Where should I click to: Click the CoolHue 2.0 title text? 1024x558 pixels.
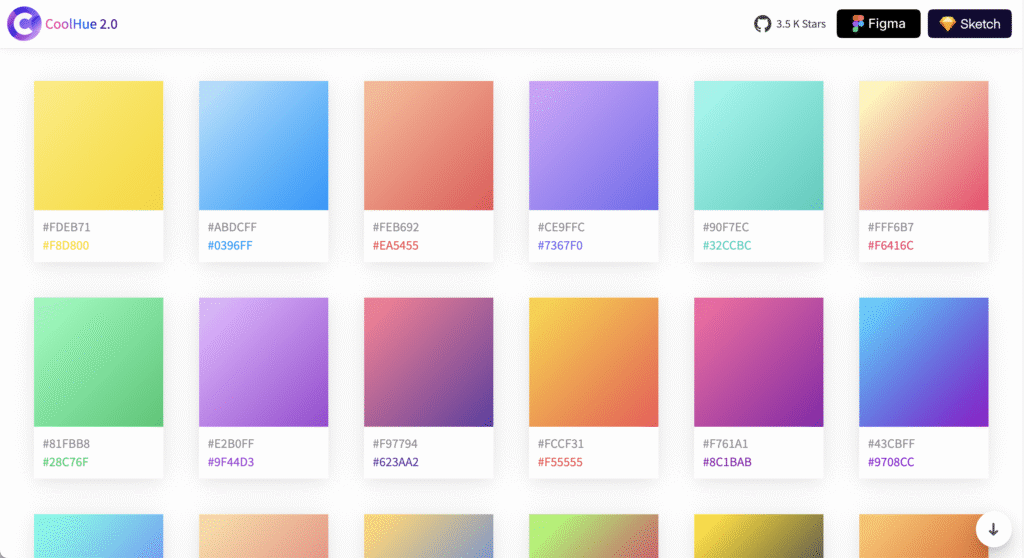[x=81, y=24]
